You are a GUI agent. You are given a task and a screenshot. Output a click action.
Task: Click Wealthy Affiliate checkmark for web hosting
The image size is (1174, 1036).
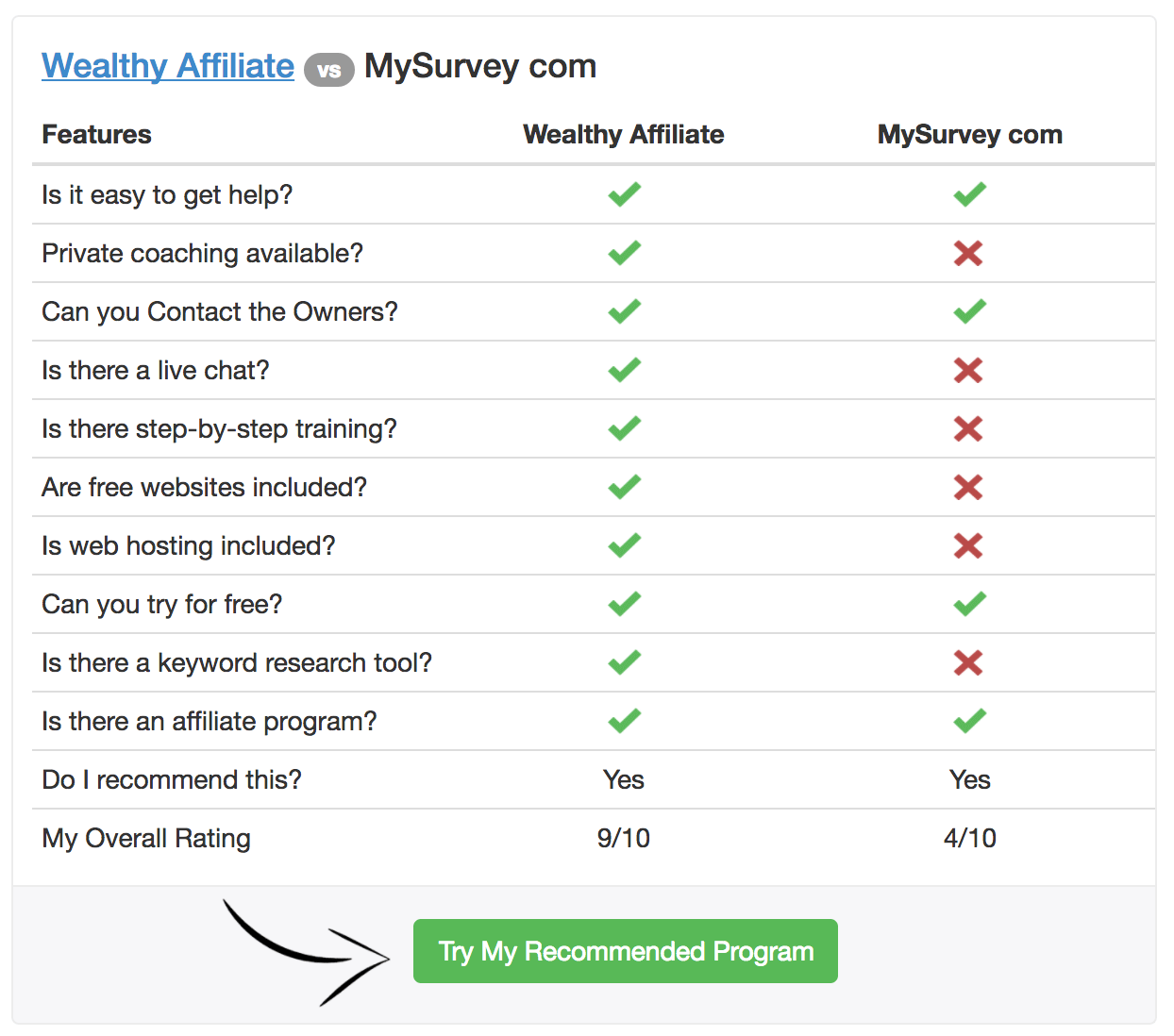pyautogui.click(x=624, y=545)
